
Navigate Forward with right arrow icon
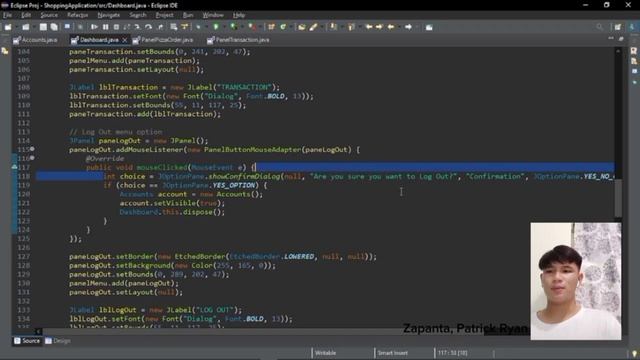point(408,27)
